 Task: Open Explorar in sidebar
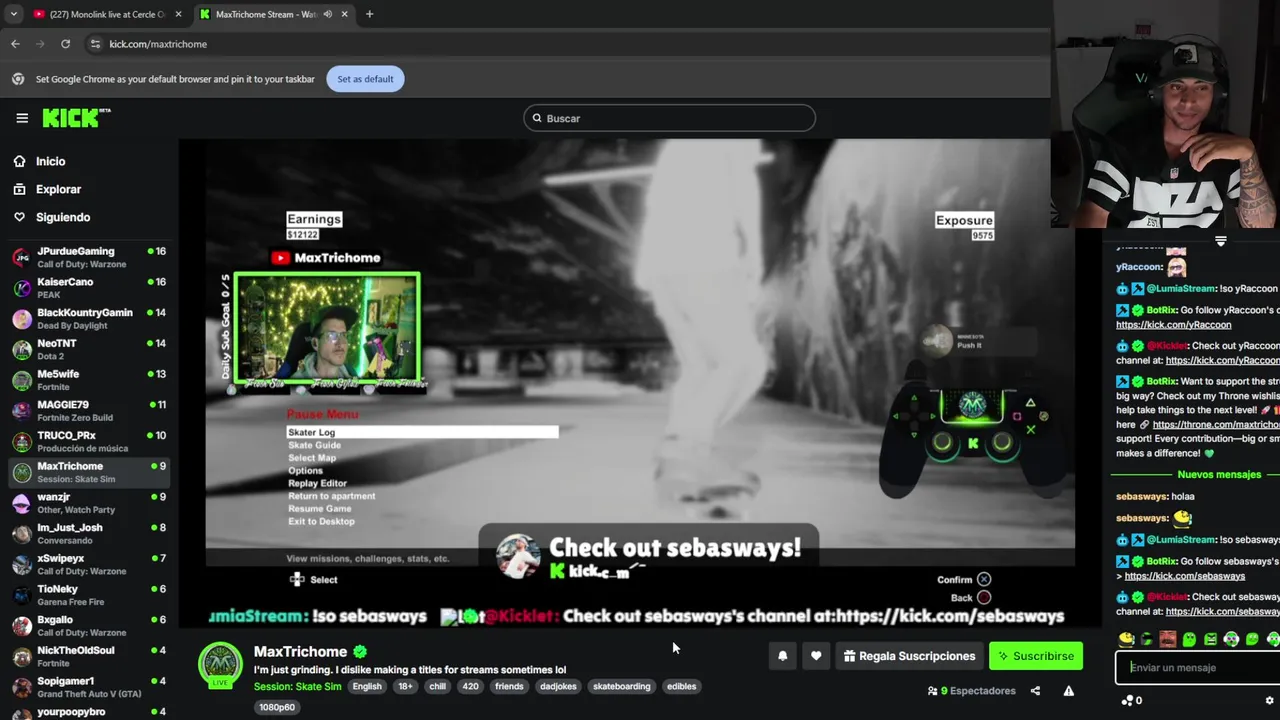pyautogui.click(x=58, y=189)
